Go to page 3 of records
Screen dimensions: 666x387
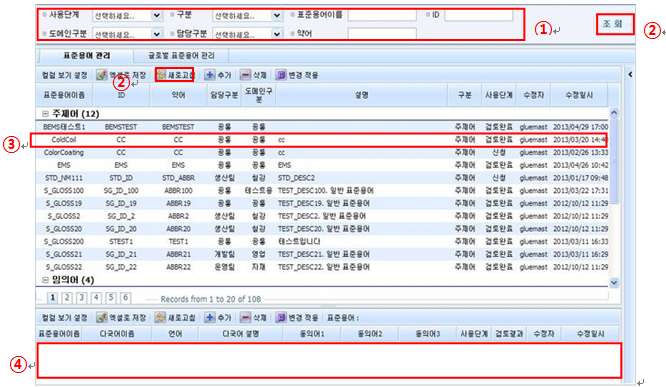[x=82, y=298]
